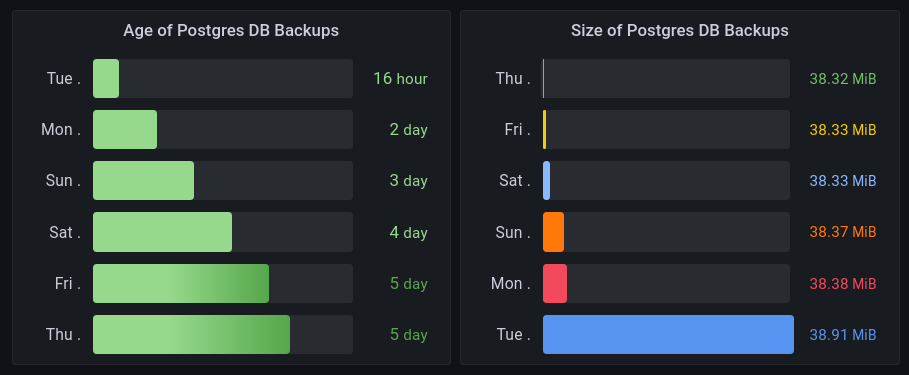Click the Thu gradient bar in Age panel
909x375 pixels.
(191, 334)
